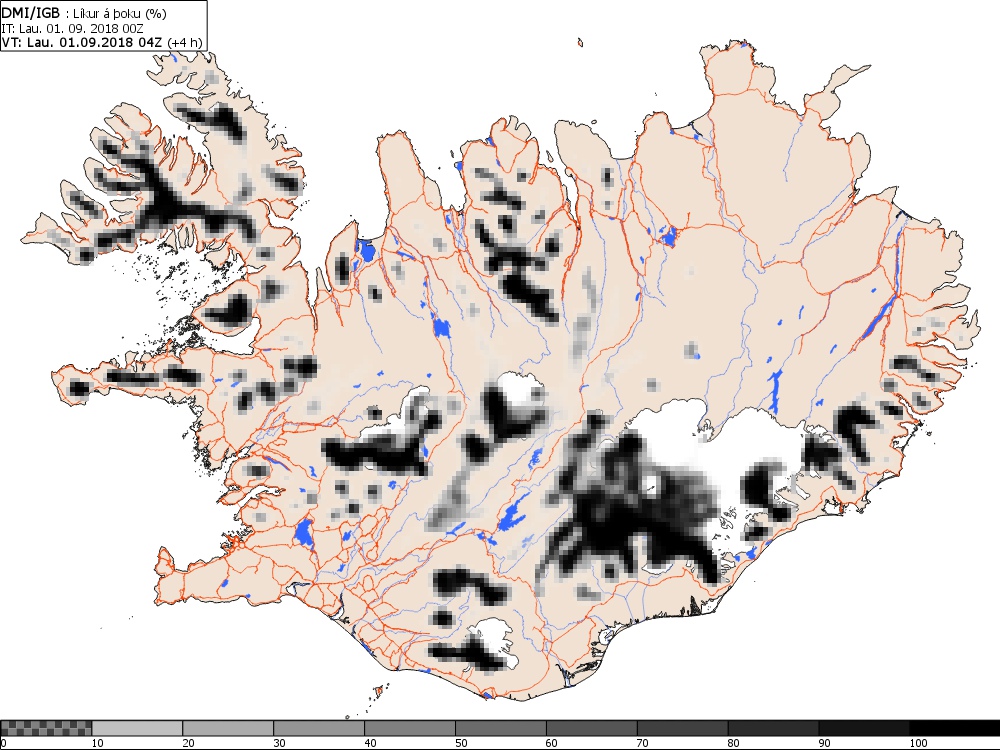
Task: Click the legend label '50'
Action: [461, 743]
